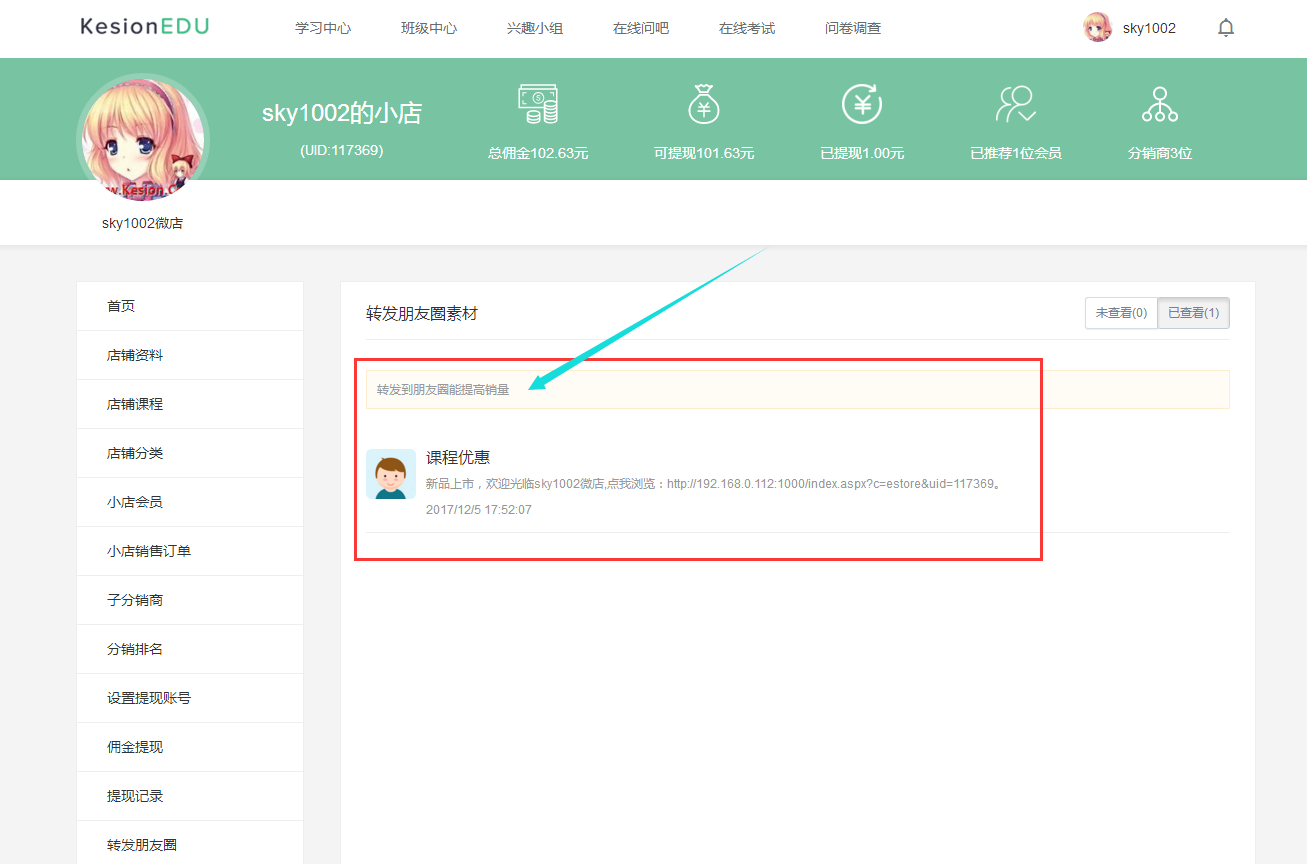The width and height of the screenshot is (1307, 864).
Task: Switch to the 未查看(0) filter
Action: (1120, 312)
